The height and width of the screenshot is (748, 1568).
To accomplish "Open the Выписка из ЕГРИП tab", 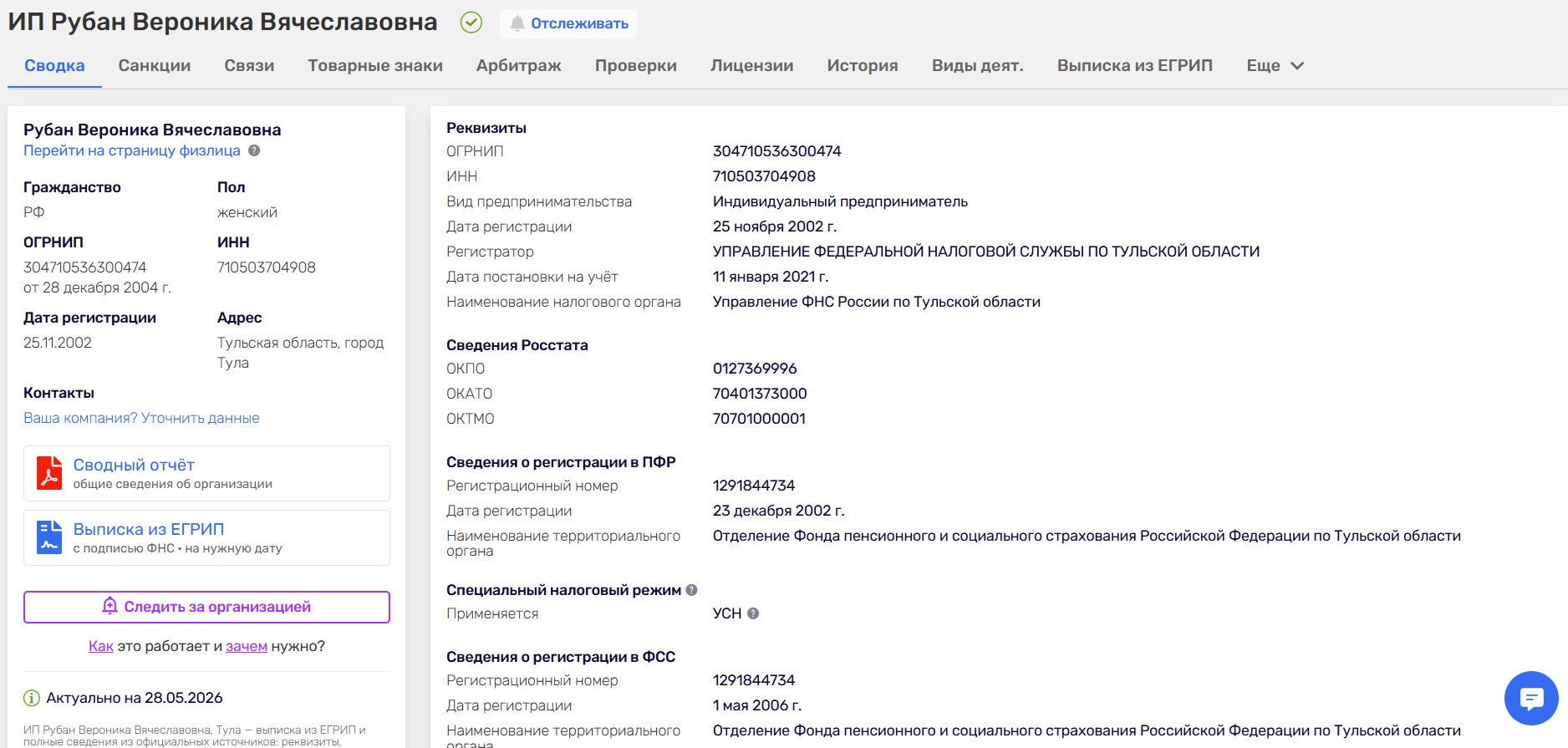I will 1135,65.
